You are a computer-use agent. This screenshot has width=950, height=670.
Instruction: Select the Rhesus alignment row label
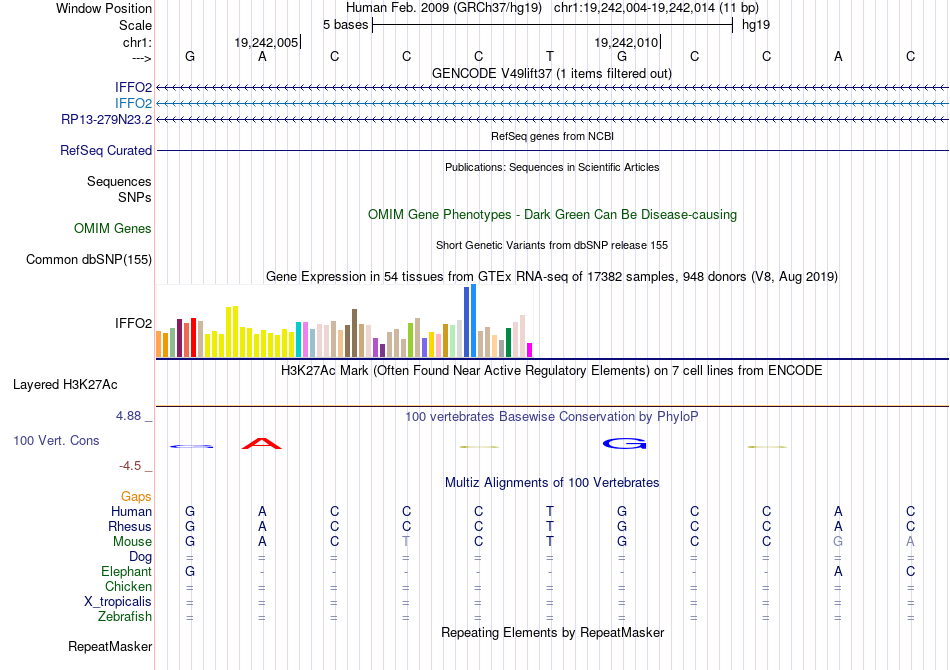click(x=130, y=526)
